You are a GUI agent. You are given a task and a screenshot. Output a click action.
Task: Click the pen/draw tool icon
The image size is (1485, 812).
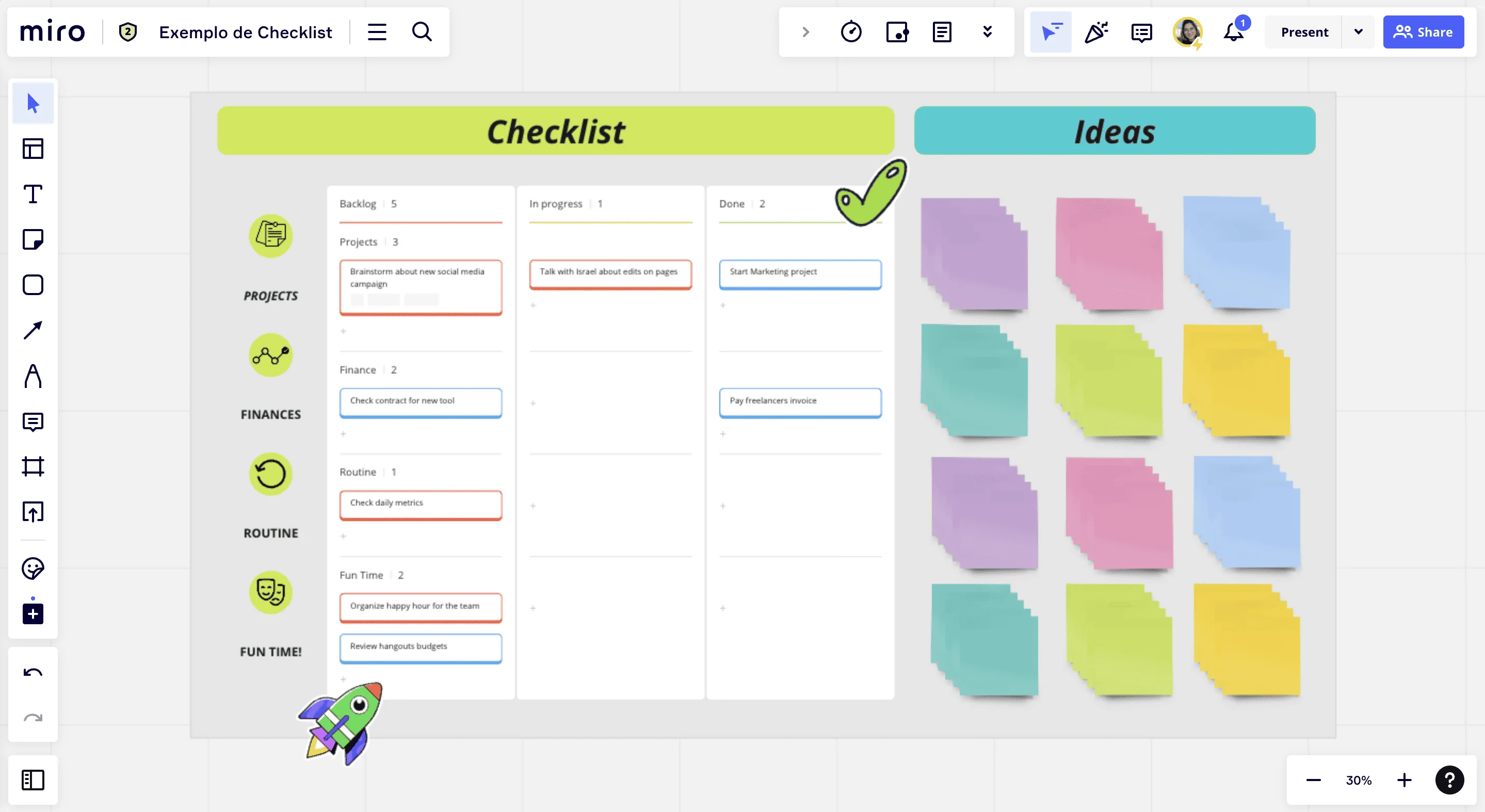(33, 376)
